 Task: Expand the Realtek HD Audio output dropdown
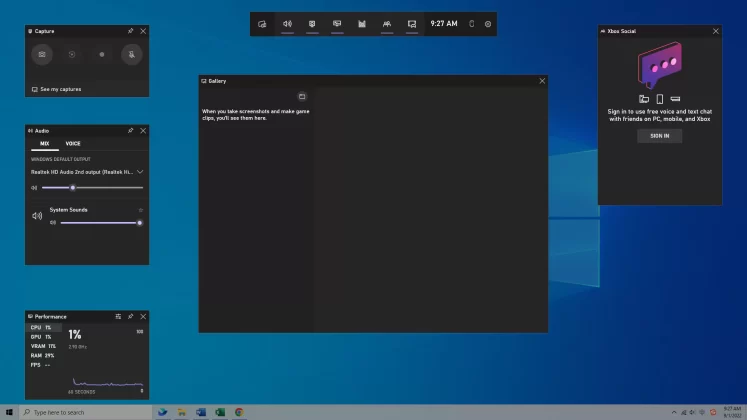click(87, 172)
